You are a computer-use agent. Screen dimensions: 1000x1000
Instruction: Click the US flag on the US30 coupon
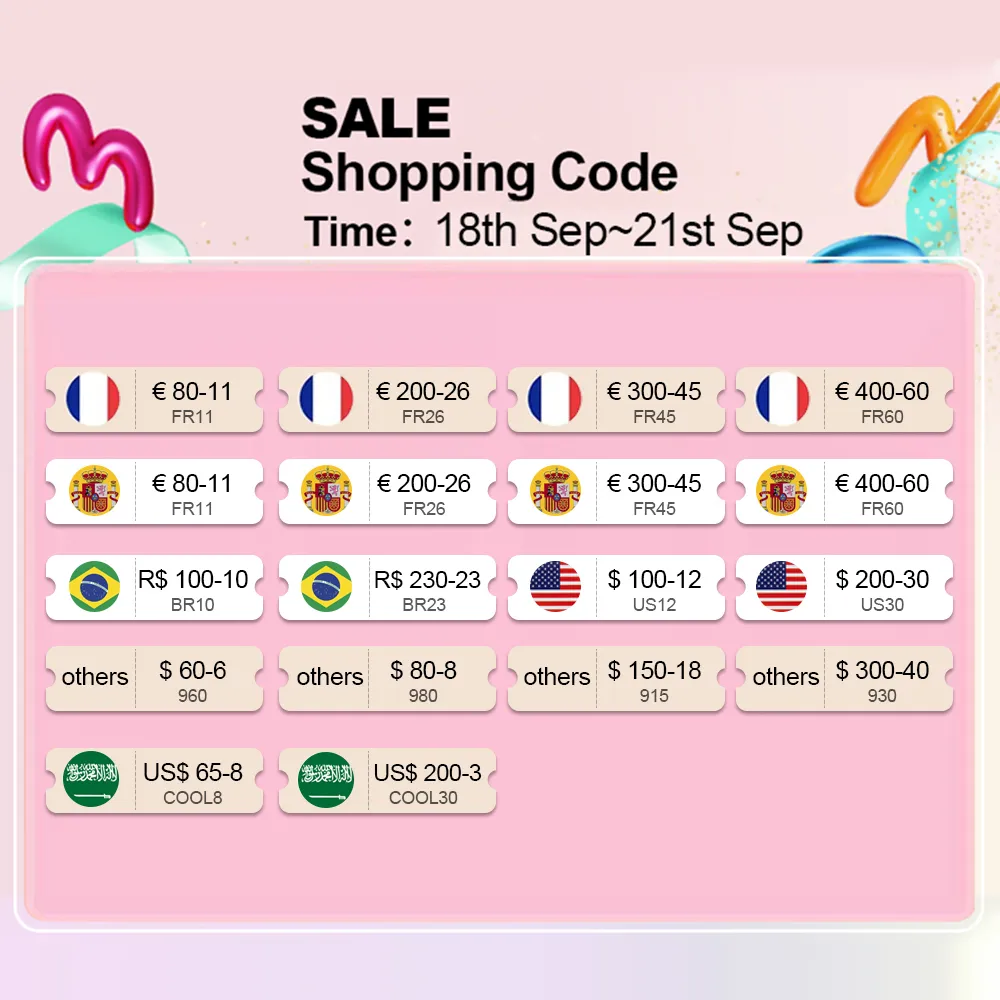click(x=783, y=586)
